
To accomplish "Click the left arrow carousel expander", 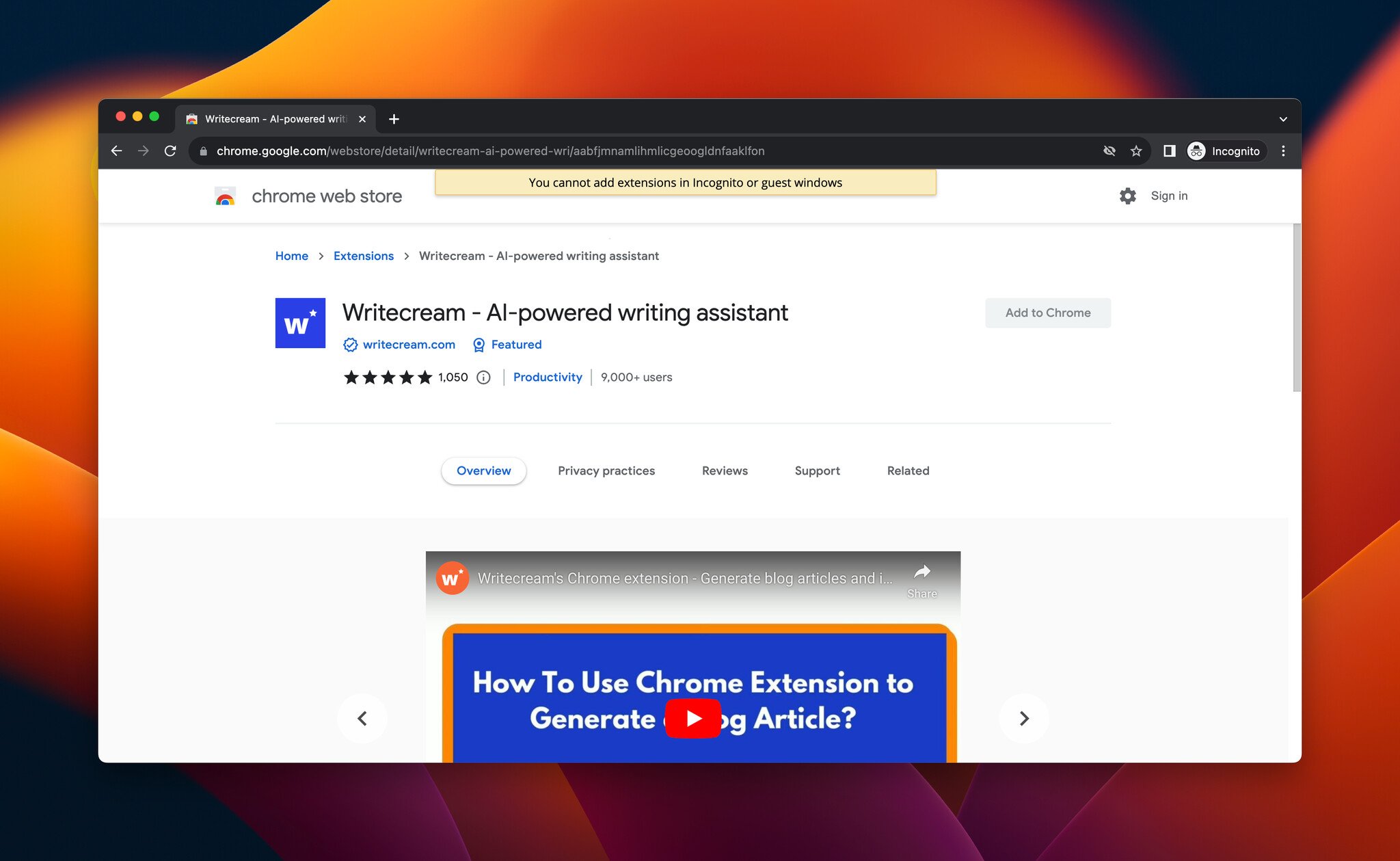I will [x=364, y=718].
